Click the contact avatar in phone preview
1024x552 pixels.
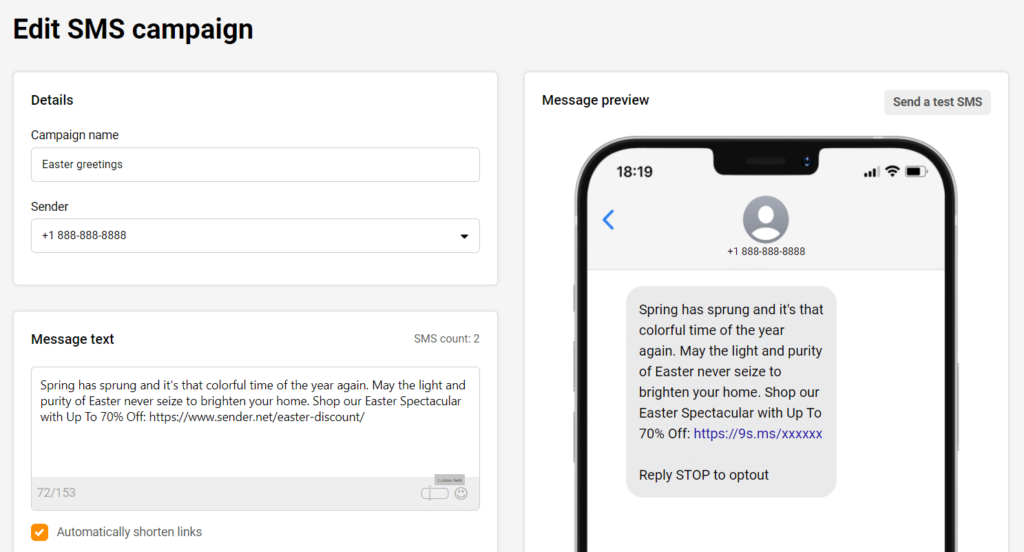pyautogui.click(x=766, y=219)
